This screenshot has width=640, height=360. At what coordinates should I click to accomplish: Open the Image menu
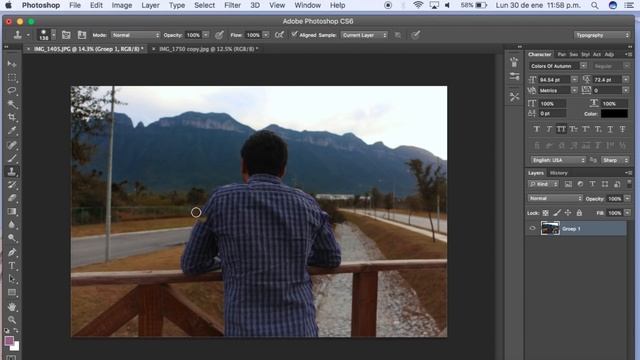pyautogui.click(x=122, y=5)
